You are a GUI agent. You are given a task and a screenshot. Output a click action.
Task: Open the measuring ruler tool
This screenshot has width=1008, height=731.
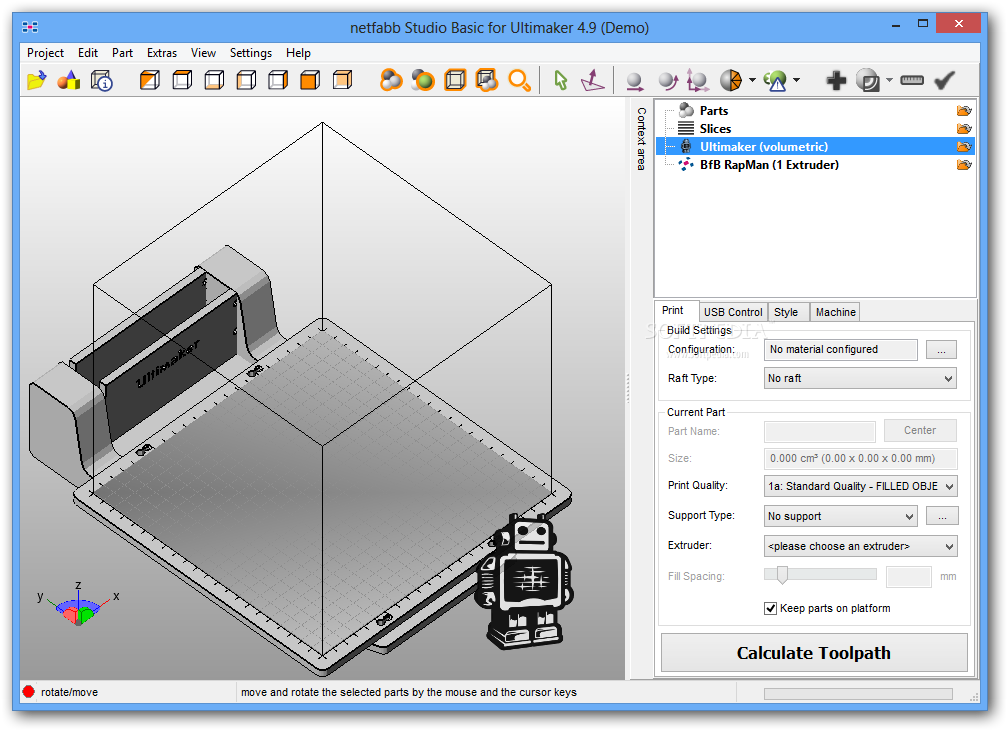pos(912,80)
